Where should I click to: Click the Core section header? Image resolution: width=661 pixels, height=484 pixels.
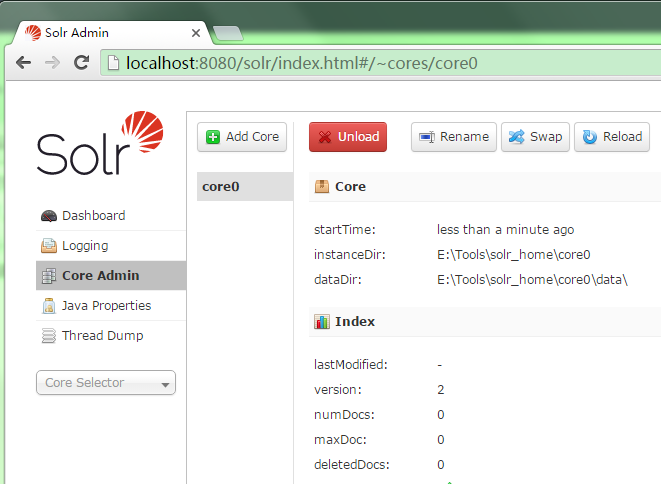point(485,186)
